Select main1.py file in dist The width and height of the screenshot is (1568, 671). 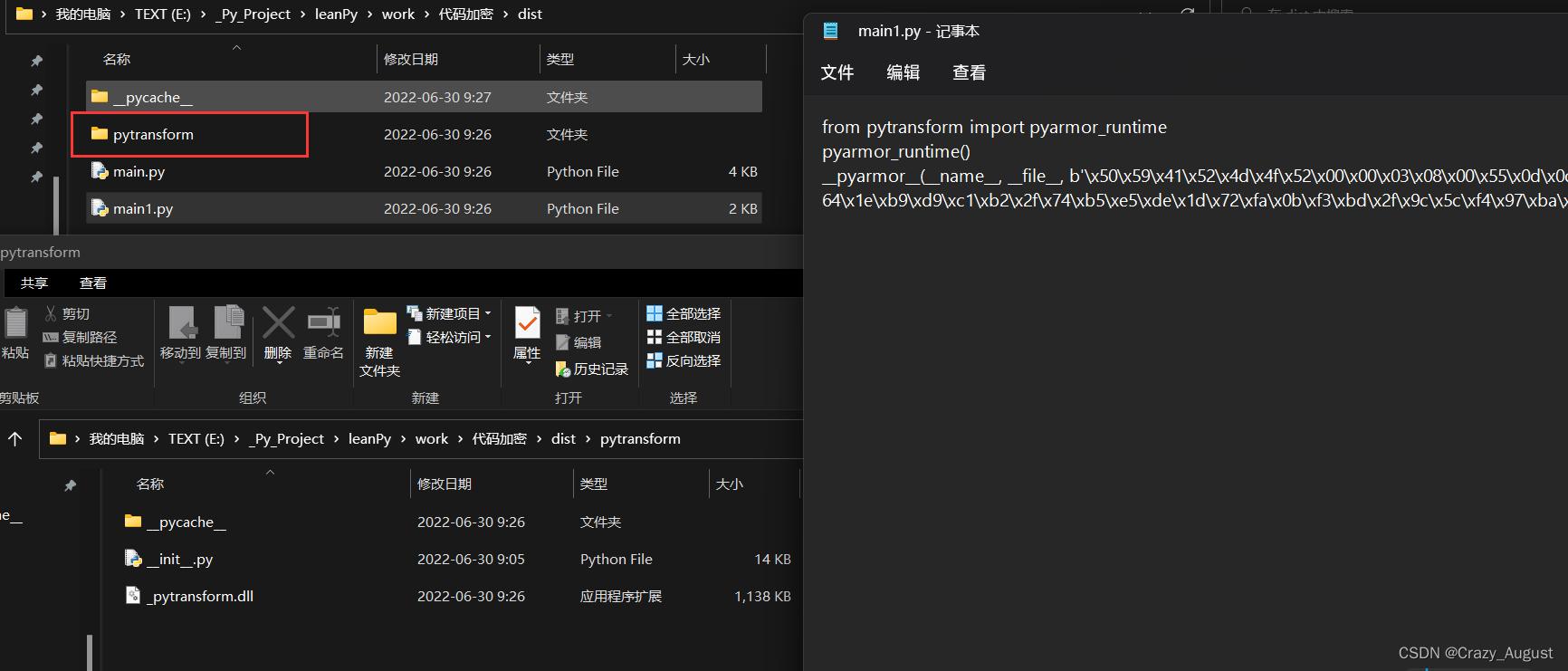click(x=424, y=208)
